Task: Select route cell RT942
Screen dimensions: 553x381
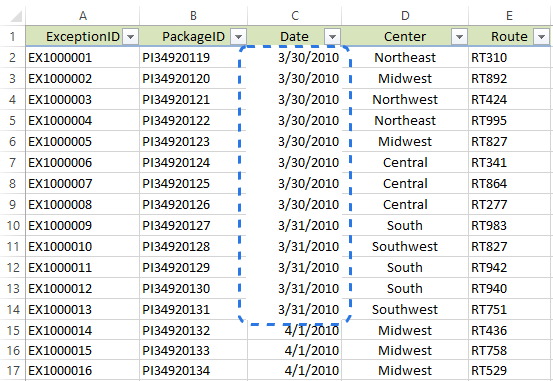Action: (510, 267)
